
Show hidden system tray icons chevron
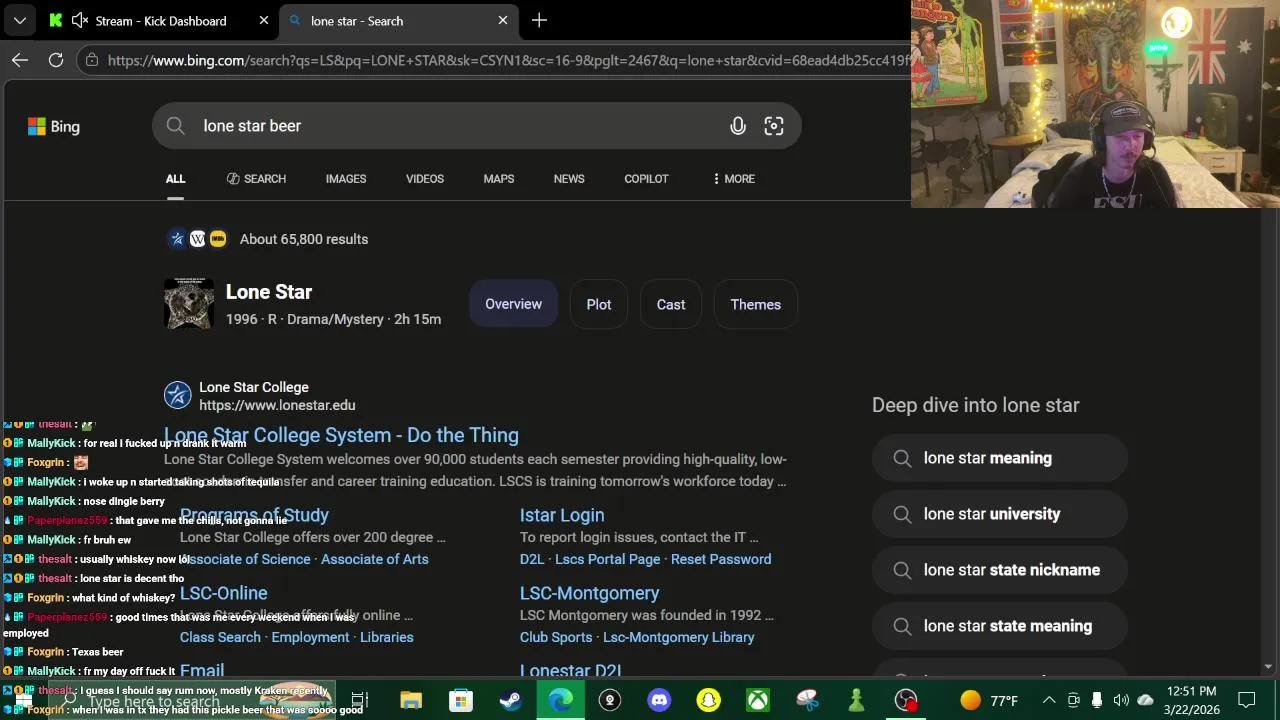[x=1048, y=700]
